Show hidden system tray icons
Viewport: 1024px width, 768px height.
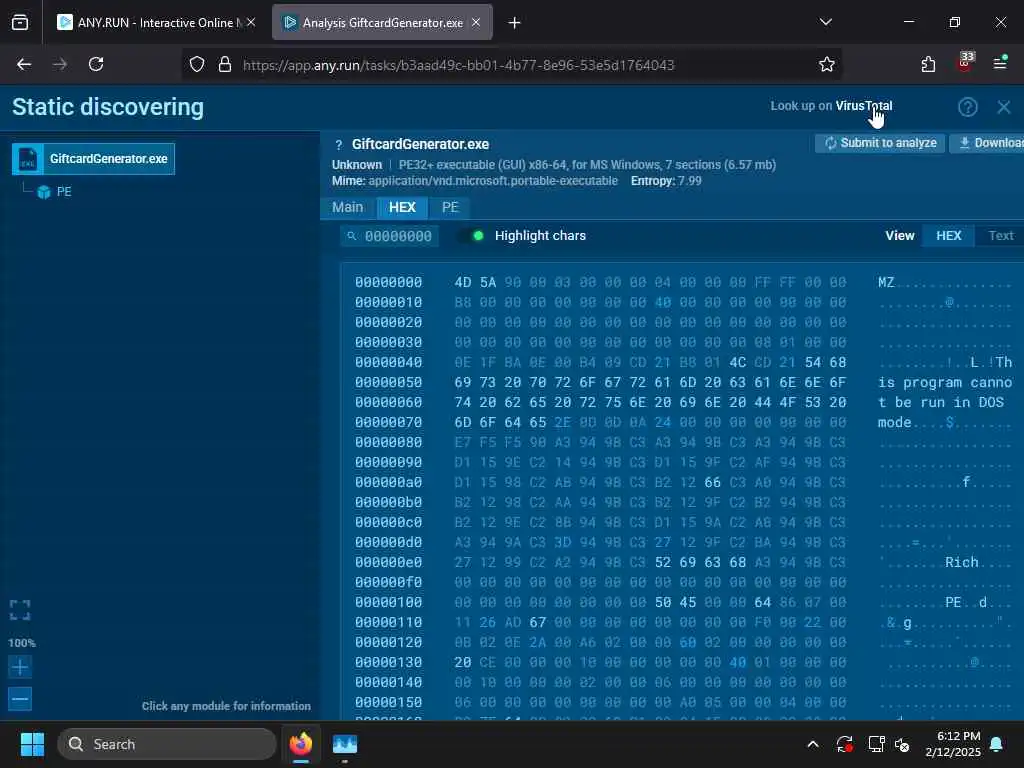[x=813, y=744]
